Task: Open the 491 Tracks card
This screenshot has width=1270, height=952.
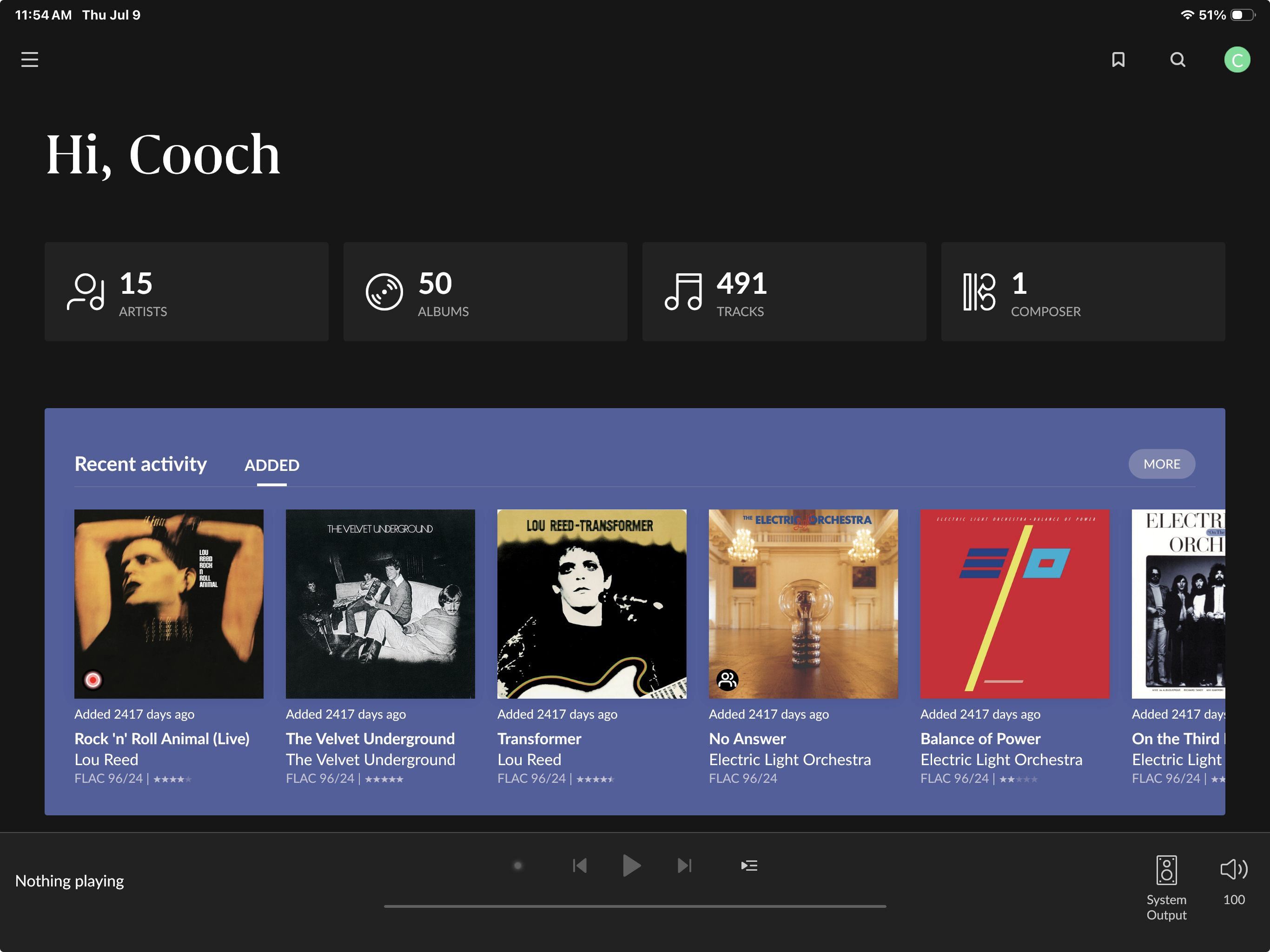Action: [x=784, y=291]
